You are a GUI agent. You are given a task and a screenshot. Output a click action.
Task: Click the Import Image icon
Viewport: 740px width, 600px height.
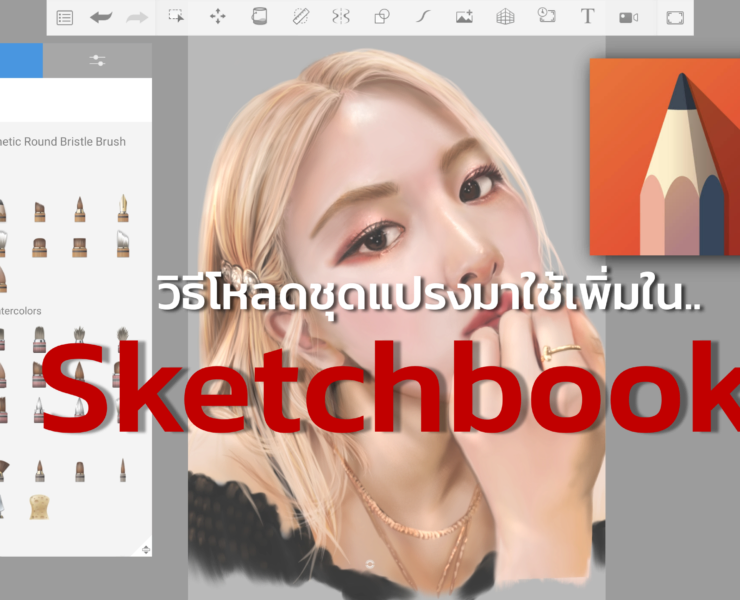click(464, 17)
